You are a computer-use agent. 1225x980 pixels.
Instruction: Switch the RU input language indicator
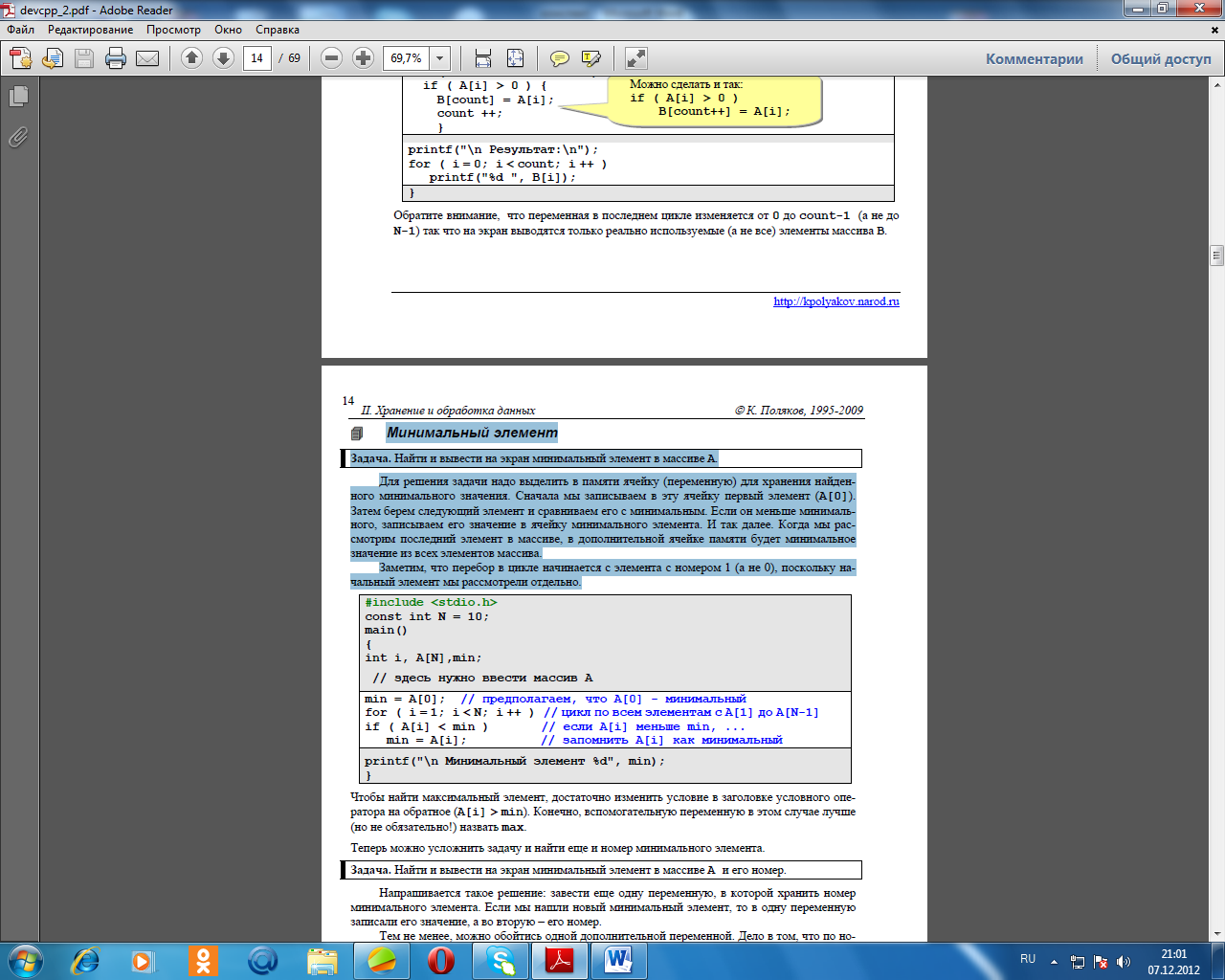pyautogui.click(x=1028, y=959)
